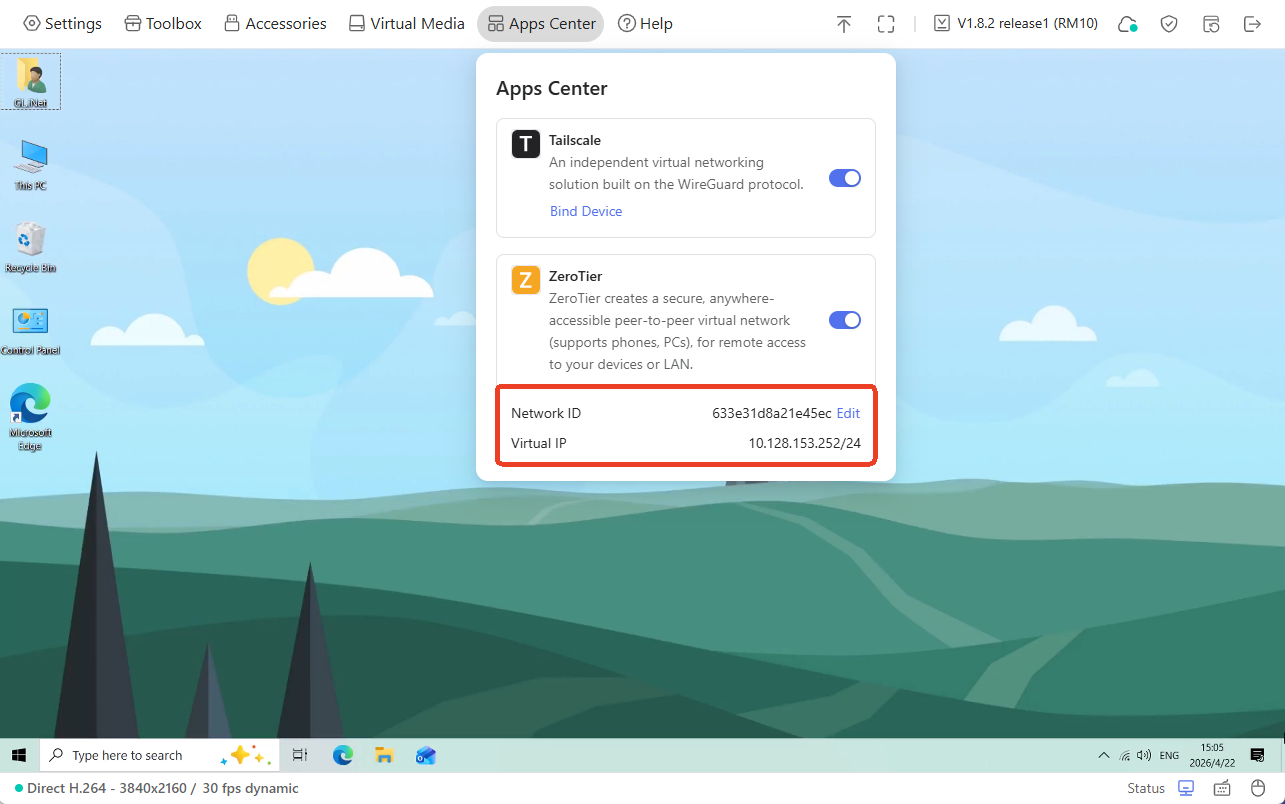Expand the Accessories menu
The height and width of the screenshot is (804, 1285).
[x=275, y=24]
